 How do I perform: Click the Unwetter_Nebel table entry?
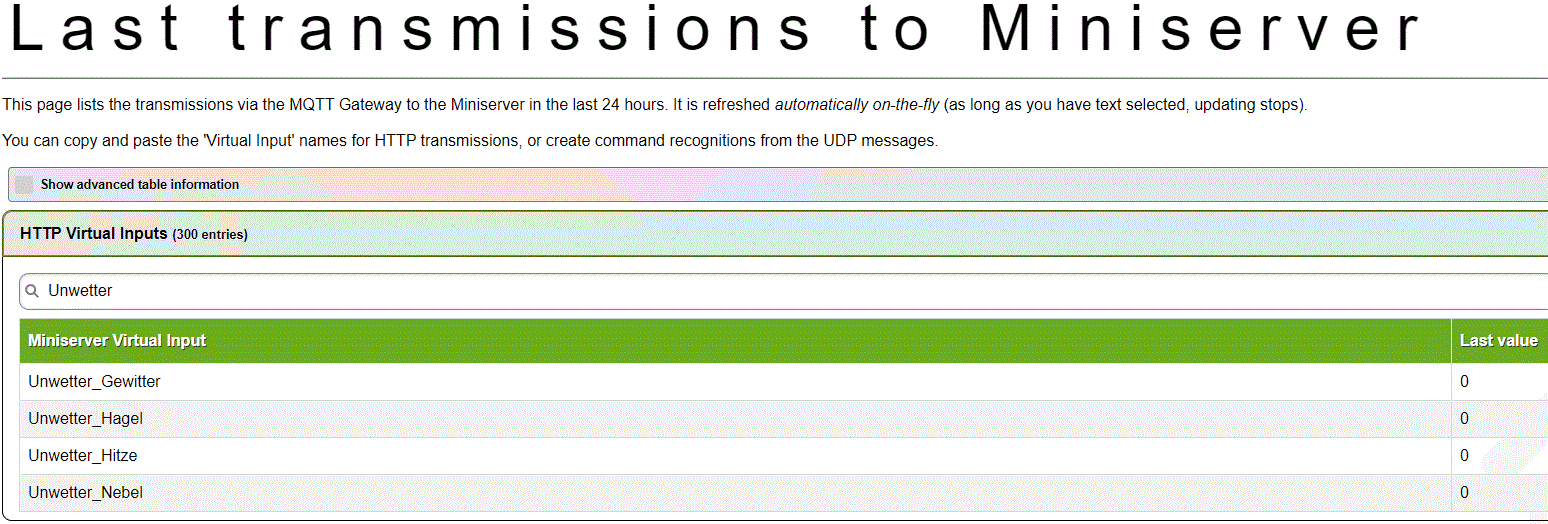(x=85, y=492)
